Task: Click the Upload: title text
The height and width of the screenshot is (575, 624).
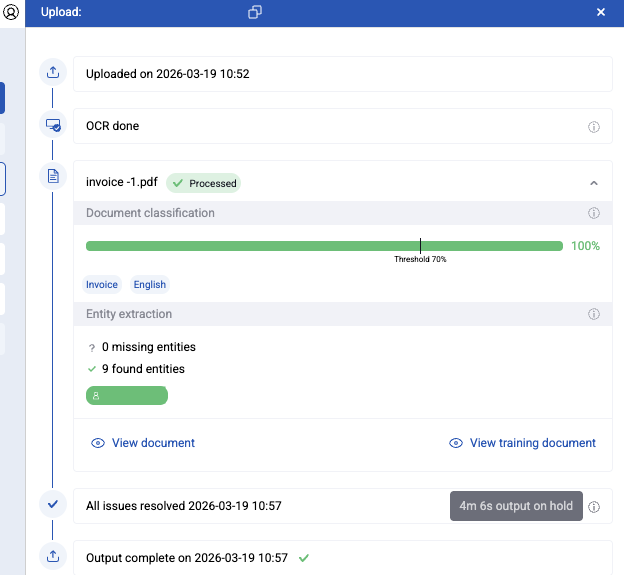Action: tap(61, 12)
